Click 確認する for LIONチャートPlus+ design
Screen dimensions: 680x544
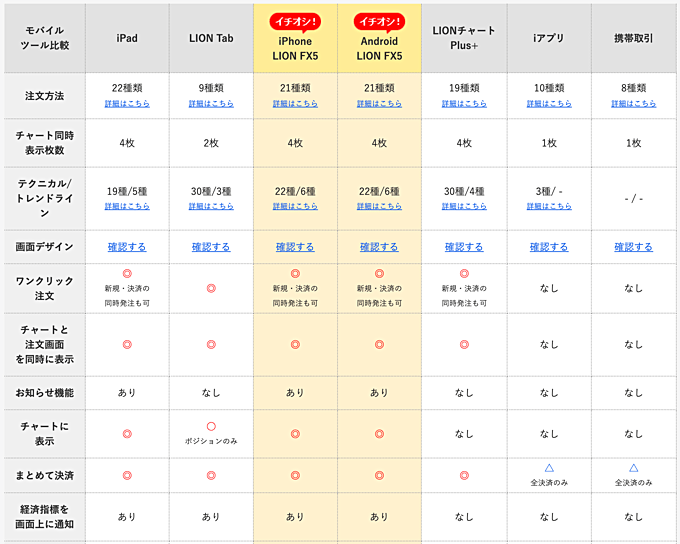click(464, 247)
